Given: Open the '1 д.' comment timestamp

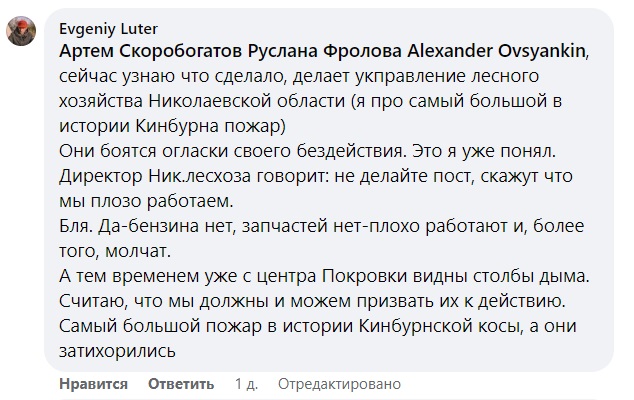Looking at the screenshot, I should tap(246, 384).
